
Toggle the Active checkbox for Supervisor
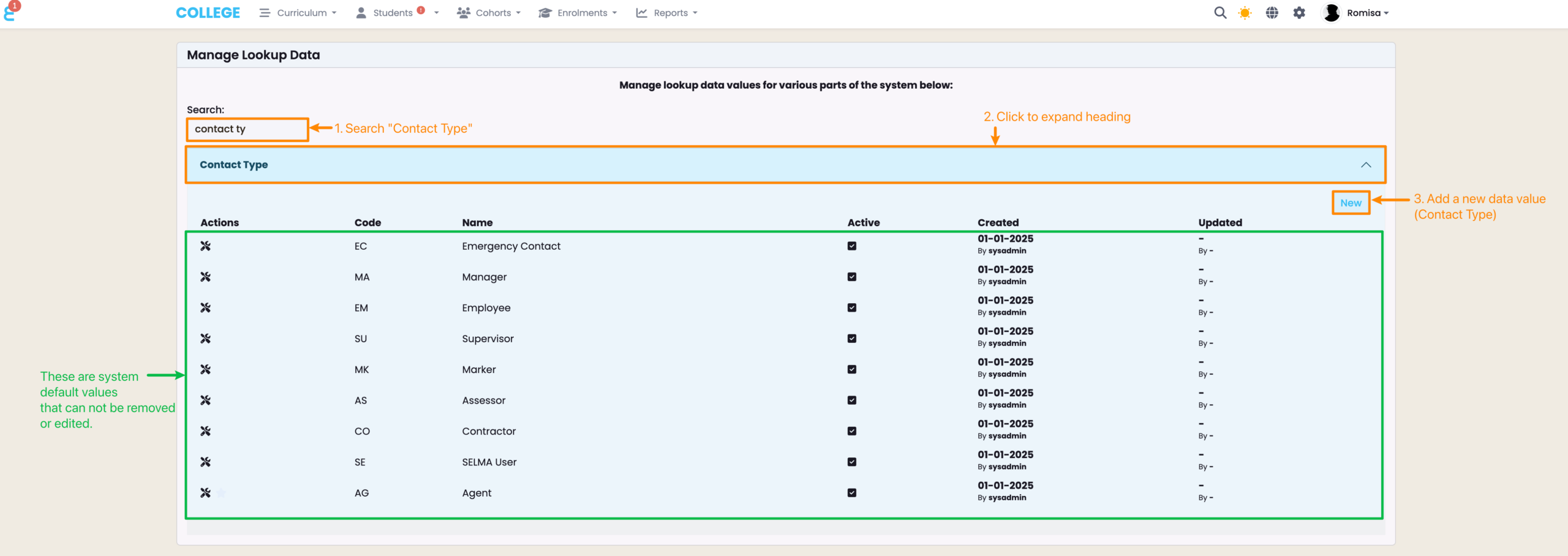pos(851,339)
